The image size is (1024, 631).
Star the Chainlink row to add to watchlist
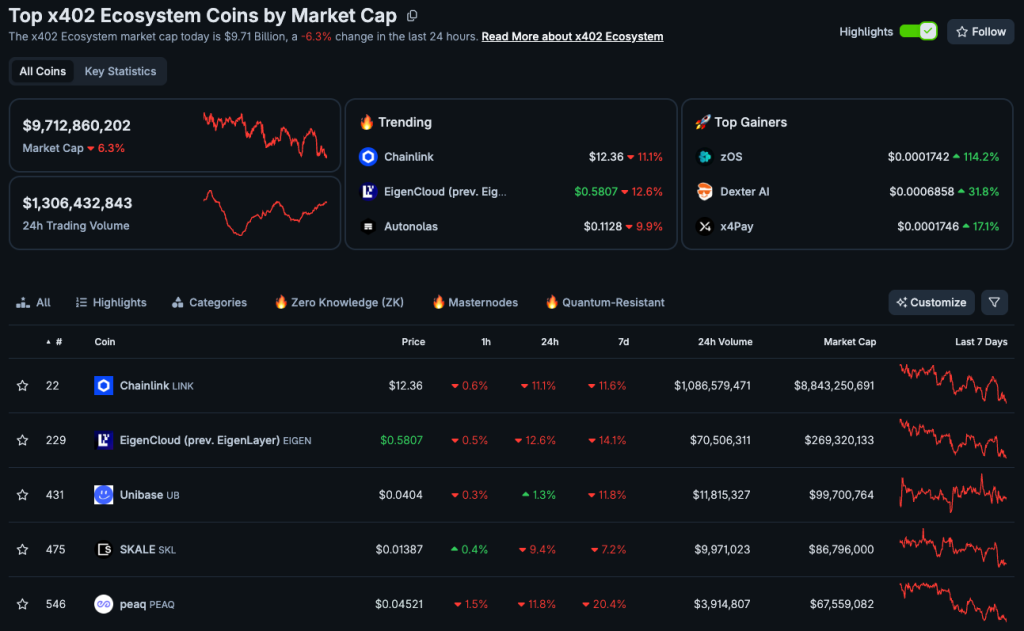click(x=22, y=384)
